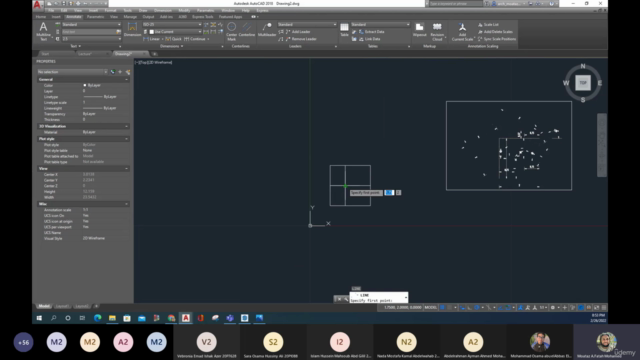Click the Color ByLayer swatch in Properties
This screenshot has width=640, height=360.
click(85, 85)
